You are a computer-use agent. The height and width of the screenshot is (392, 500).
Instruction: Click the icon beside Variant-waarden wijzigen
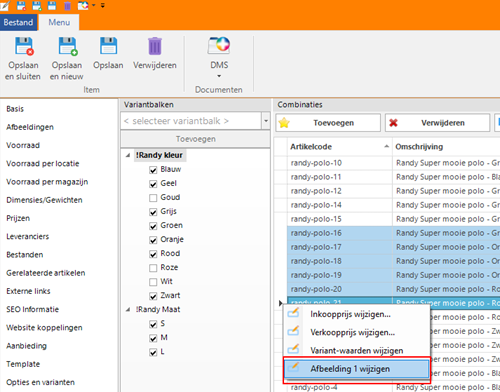point(293,349)
